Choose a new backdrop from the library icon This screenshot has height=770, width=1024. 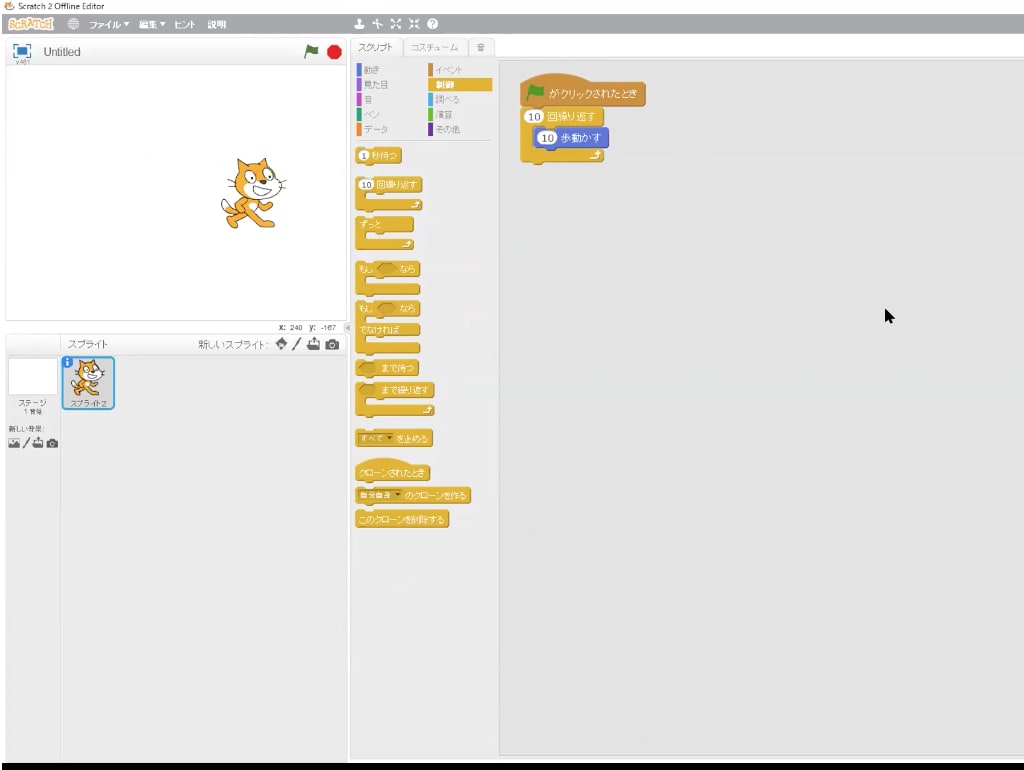(14, 443)
